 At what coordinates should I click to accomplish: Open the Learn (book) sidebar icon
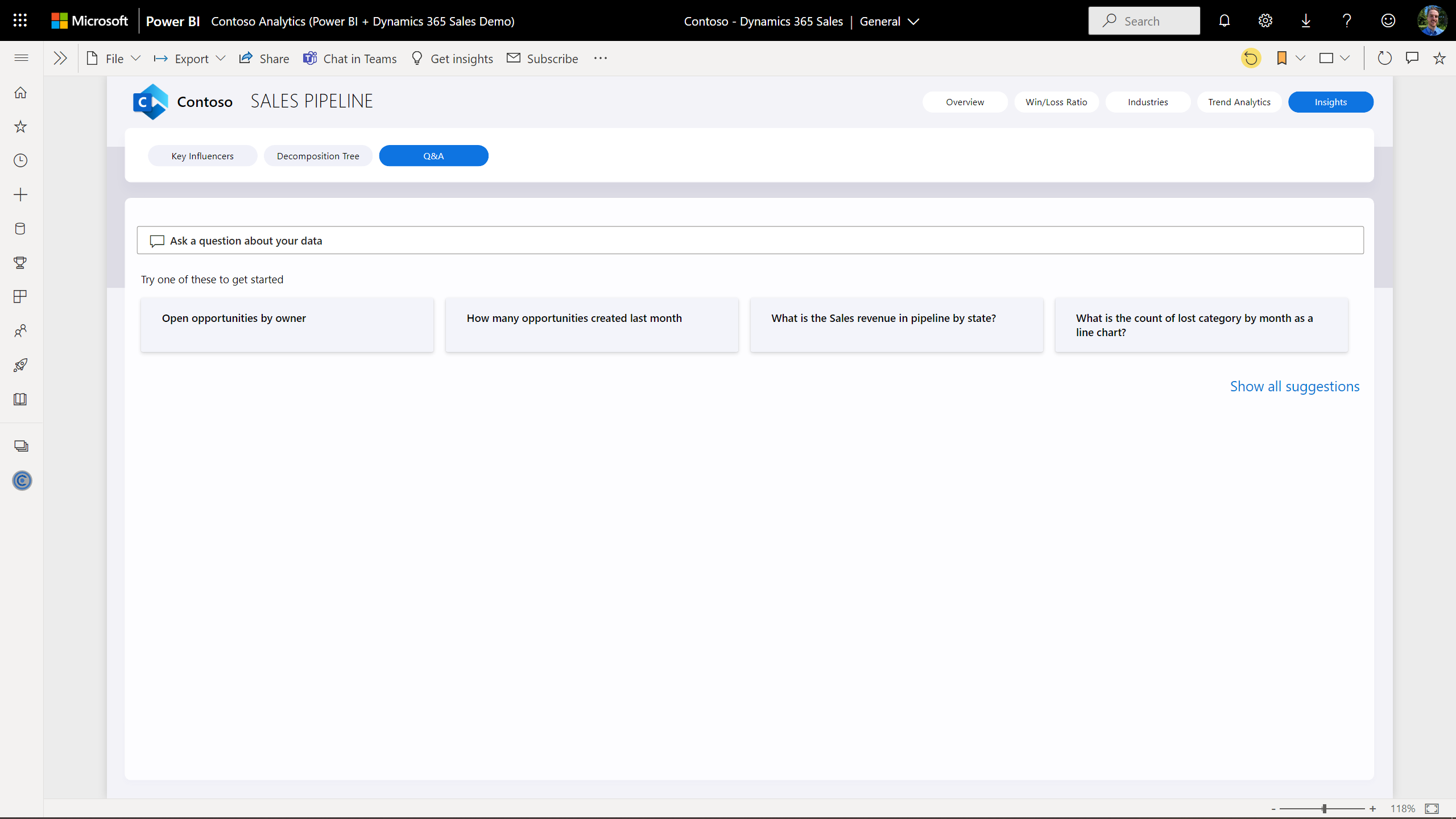(x=20, y=399)
